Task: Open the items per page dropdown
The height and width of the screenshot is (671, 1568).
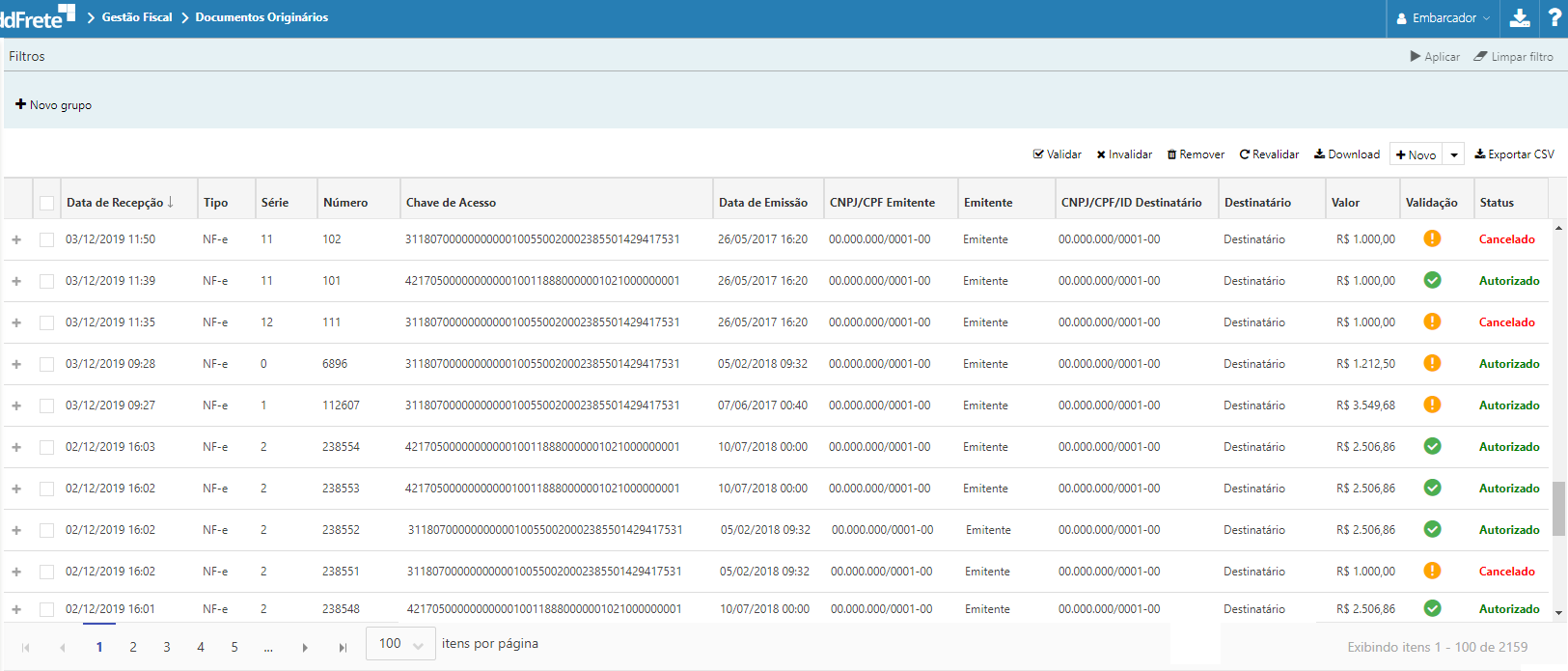Action: 400,644
